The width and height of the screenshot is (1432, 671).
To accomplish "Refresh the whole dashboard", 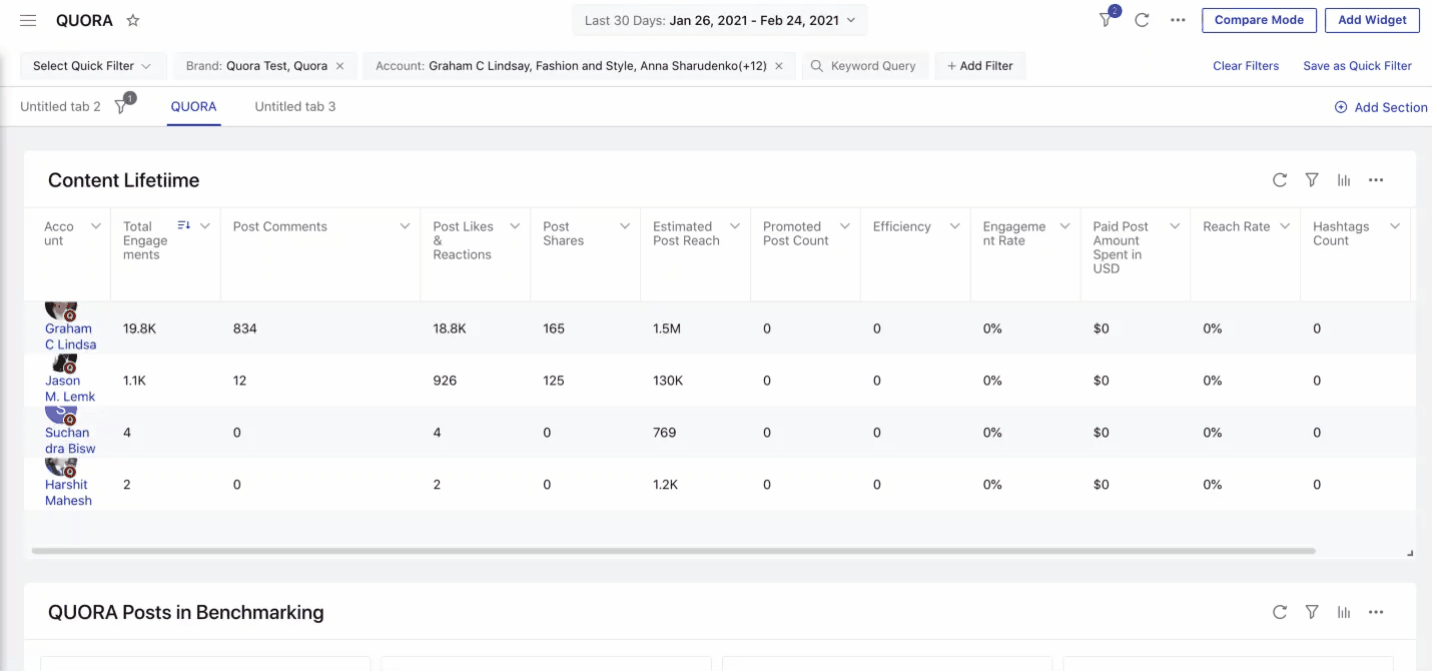I will click(x=1141, y=20).
